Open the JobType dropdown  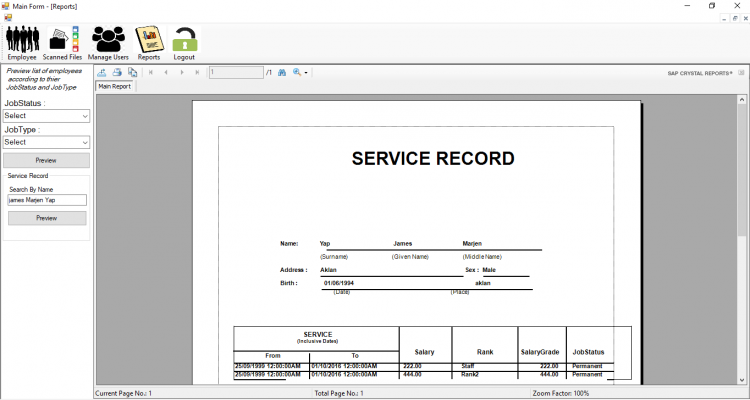tap(46, 142)
